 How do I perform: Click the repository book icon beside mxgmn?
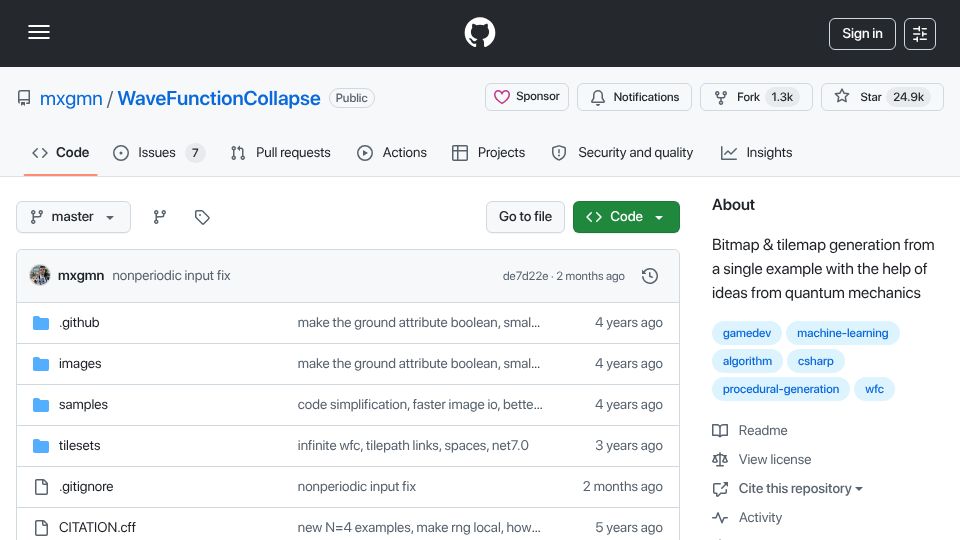point(24,98)
